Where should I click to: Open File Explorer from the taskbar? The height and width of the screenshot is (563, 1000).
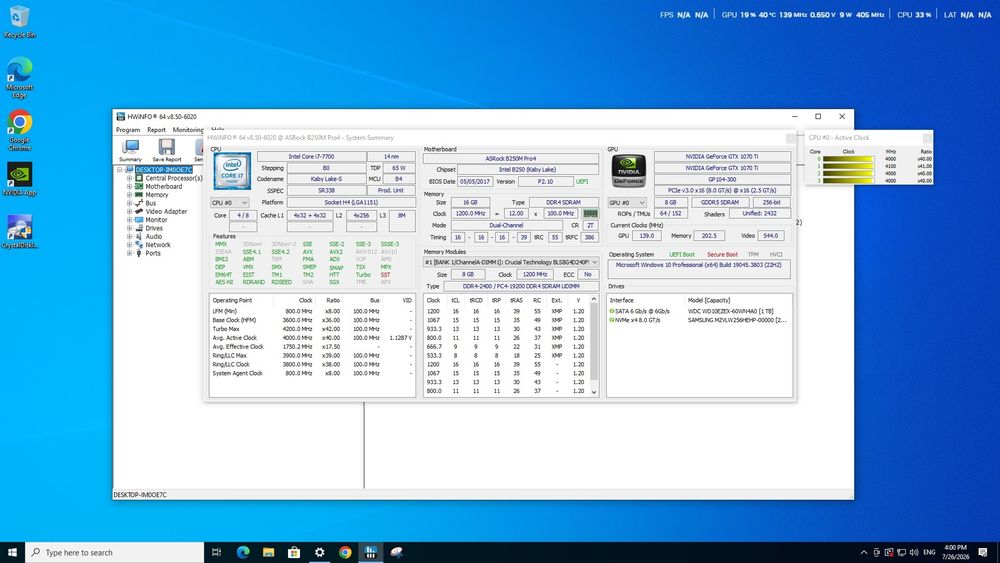pyautogui.click(x=268, y=552)
